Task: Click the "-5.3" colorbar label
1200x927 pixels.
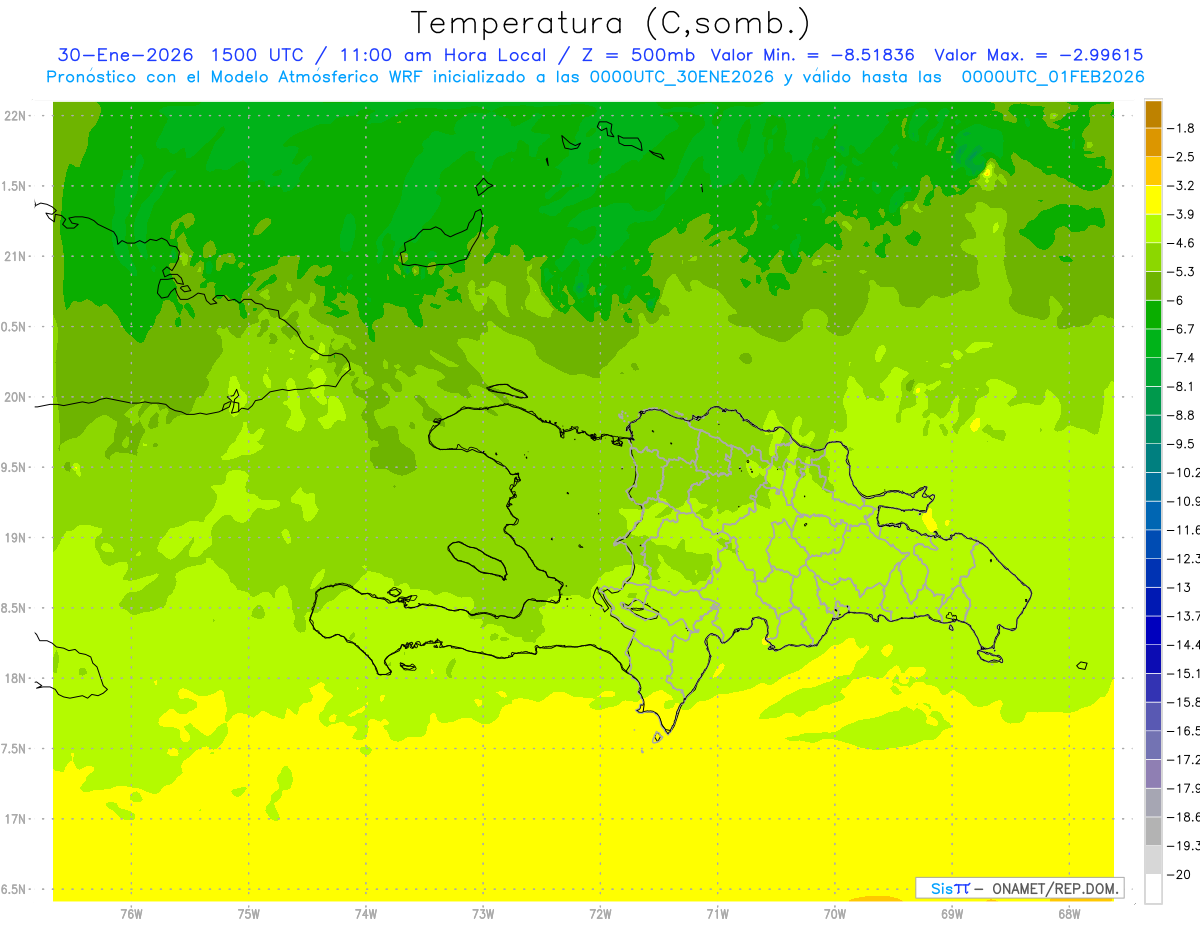Action: coord(1181,271)
